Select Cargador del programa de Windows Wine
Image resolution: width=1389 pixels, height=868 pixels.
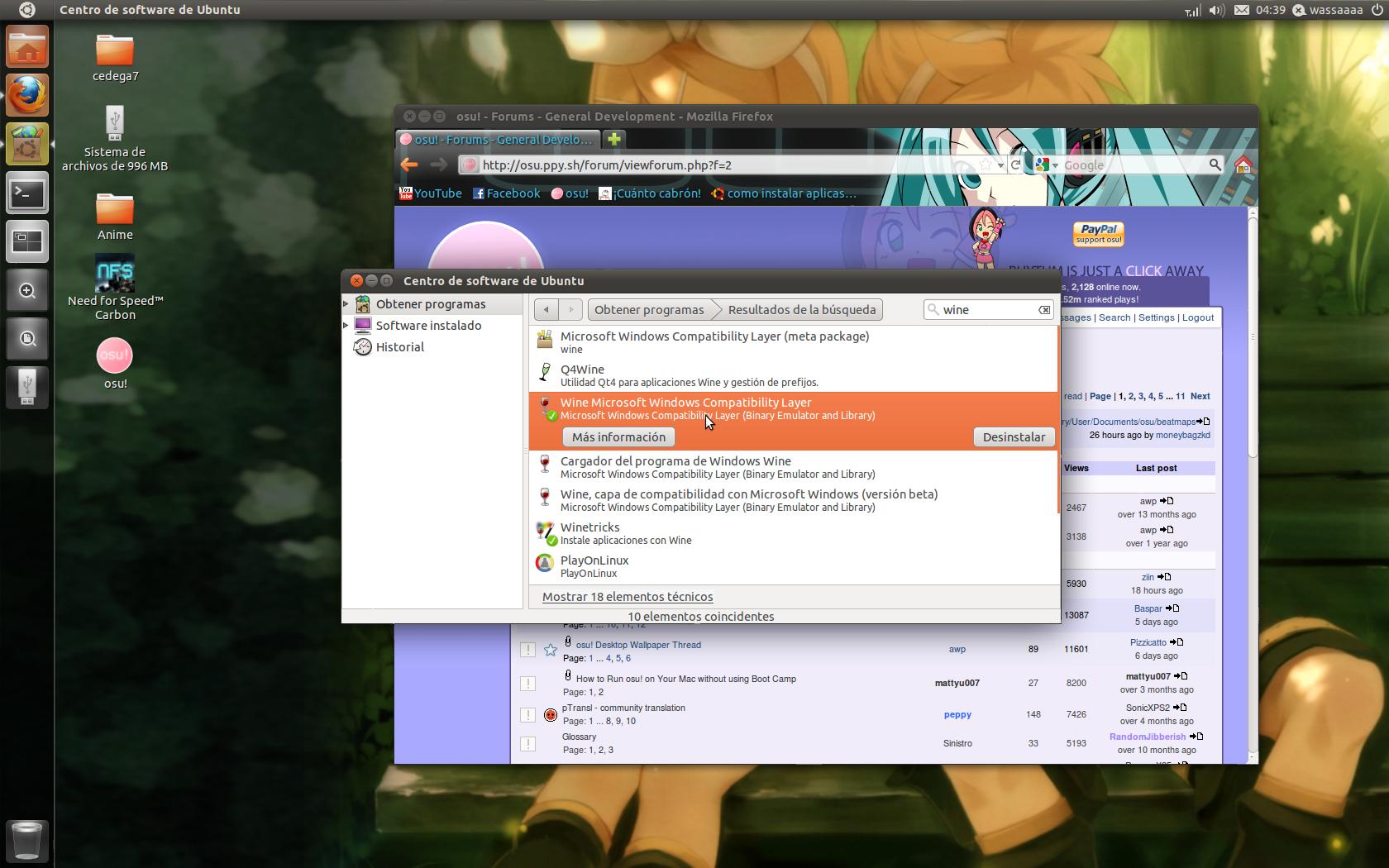(792, 467)
